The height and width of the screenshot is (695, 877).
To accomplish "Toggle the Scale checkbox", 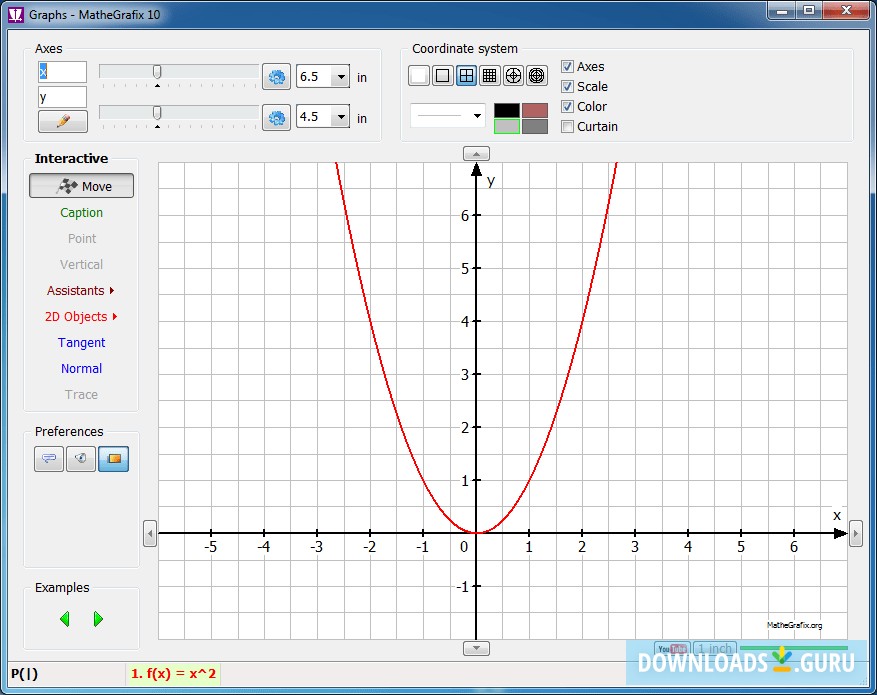I will click(567, 87).
